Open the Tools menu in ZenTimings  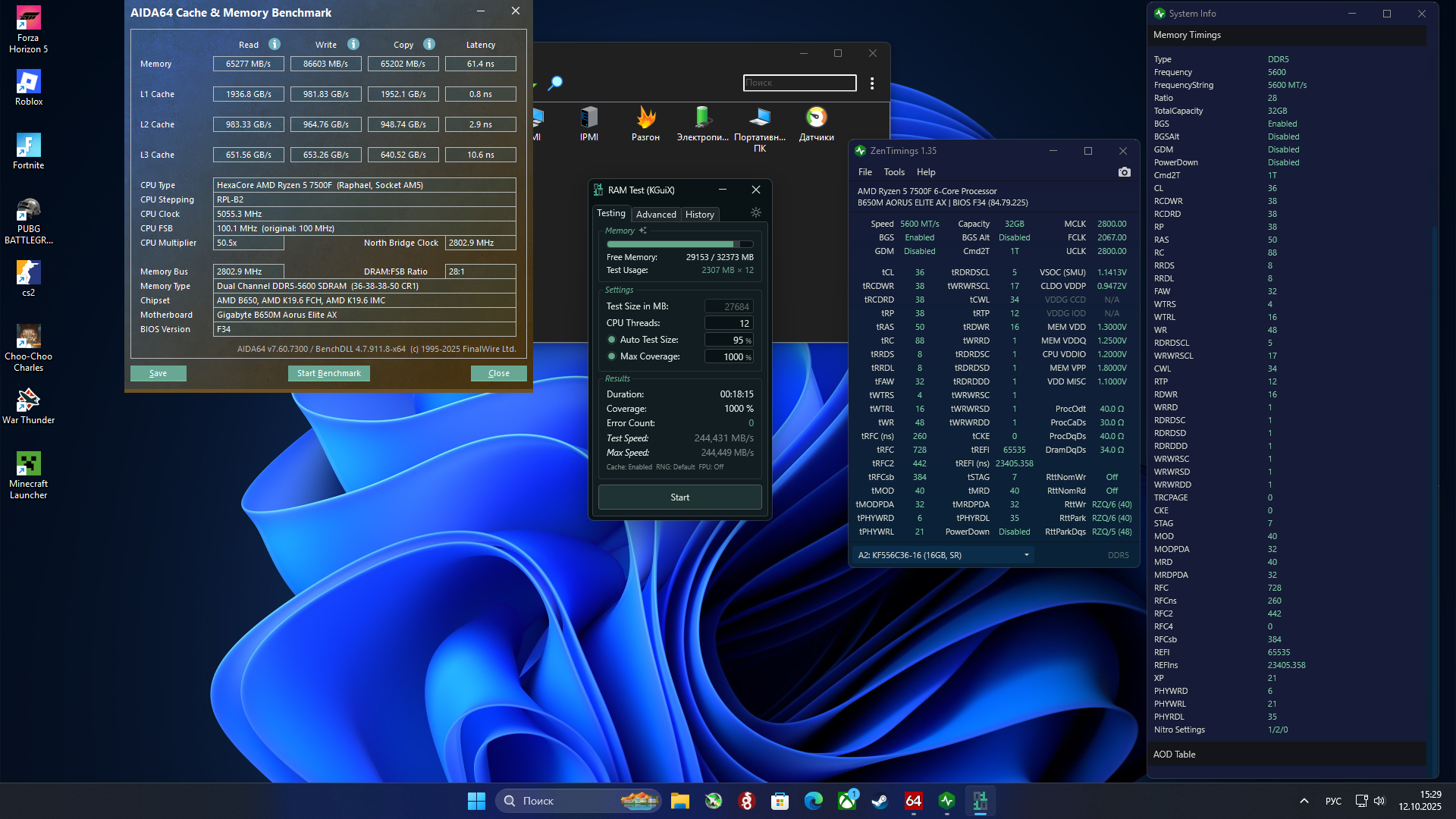[894, 172]
